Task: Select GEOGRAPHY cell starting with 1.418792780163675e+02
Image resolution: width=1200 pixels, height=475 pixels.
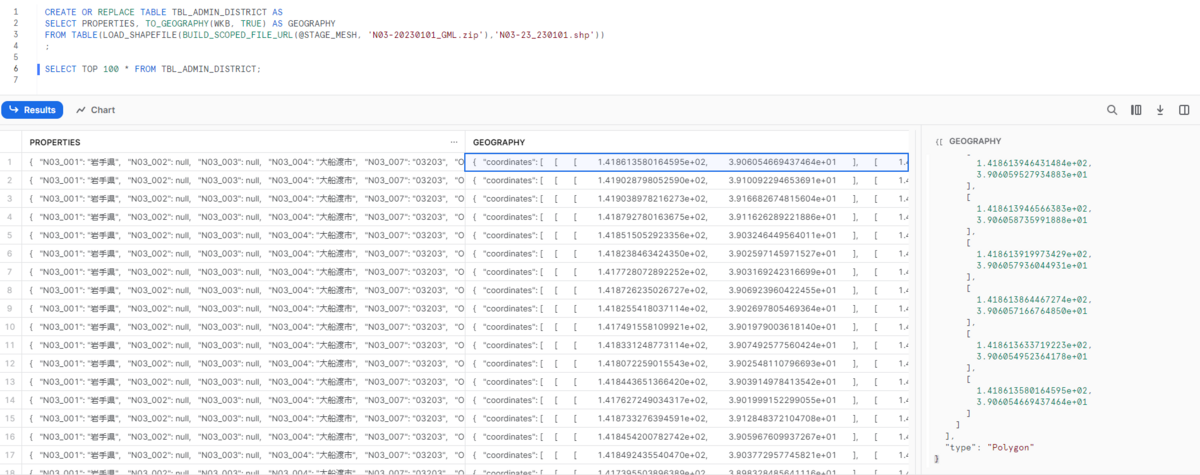Action: (x=688, y=215)
